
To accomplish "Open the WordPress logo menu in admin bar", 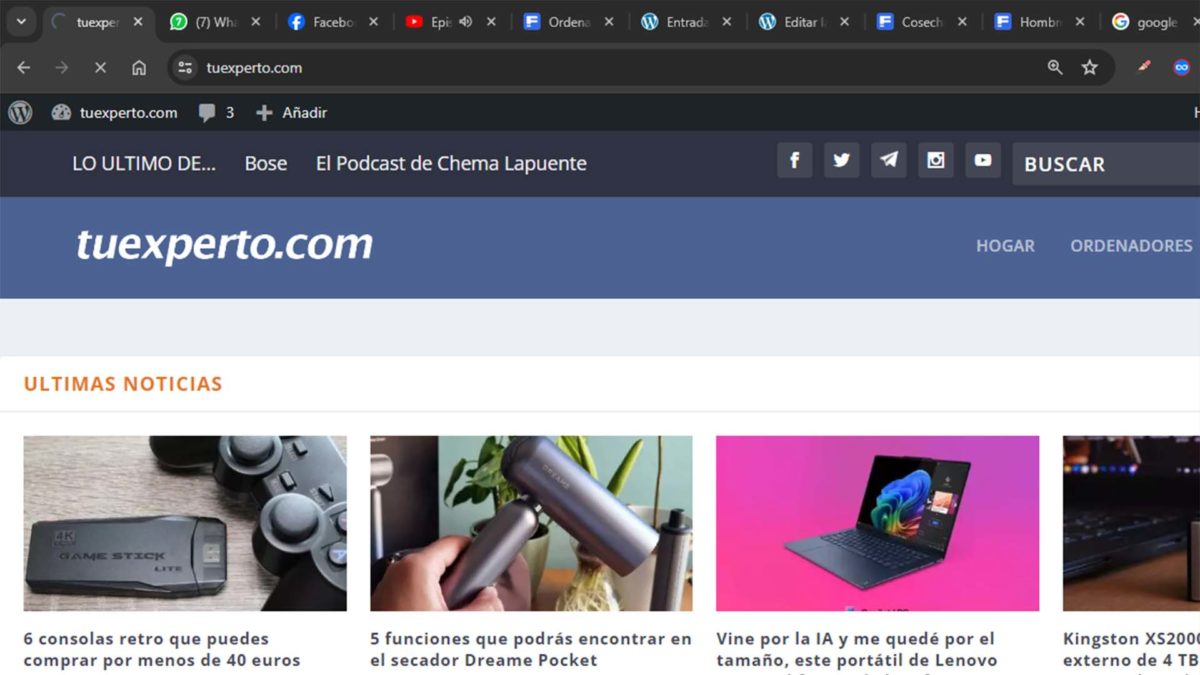I will click(x=20, y=112).
